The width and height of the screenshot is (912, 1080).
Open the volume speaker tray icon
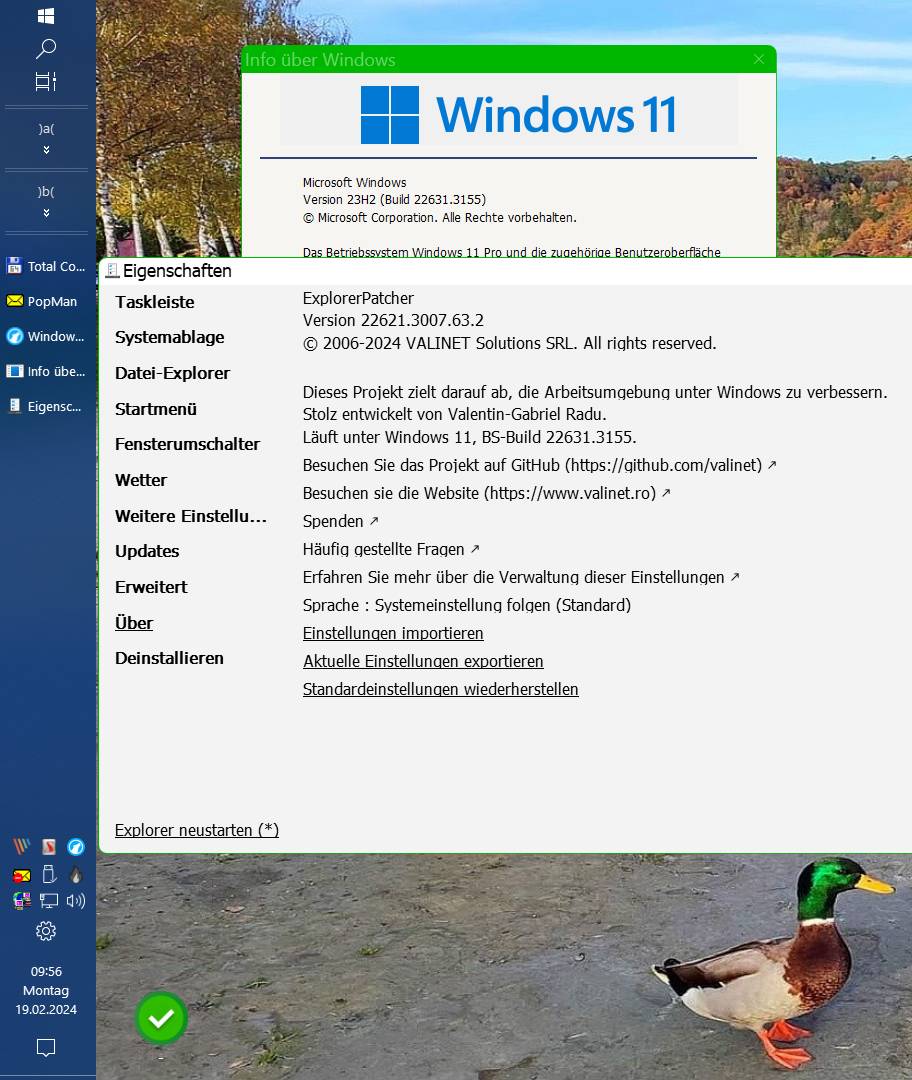tap(76, 900)
